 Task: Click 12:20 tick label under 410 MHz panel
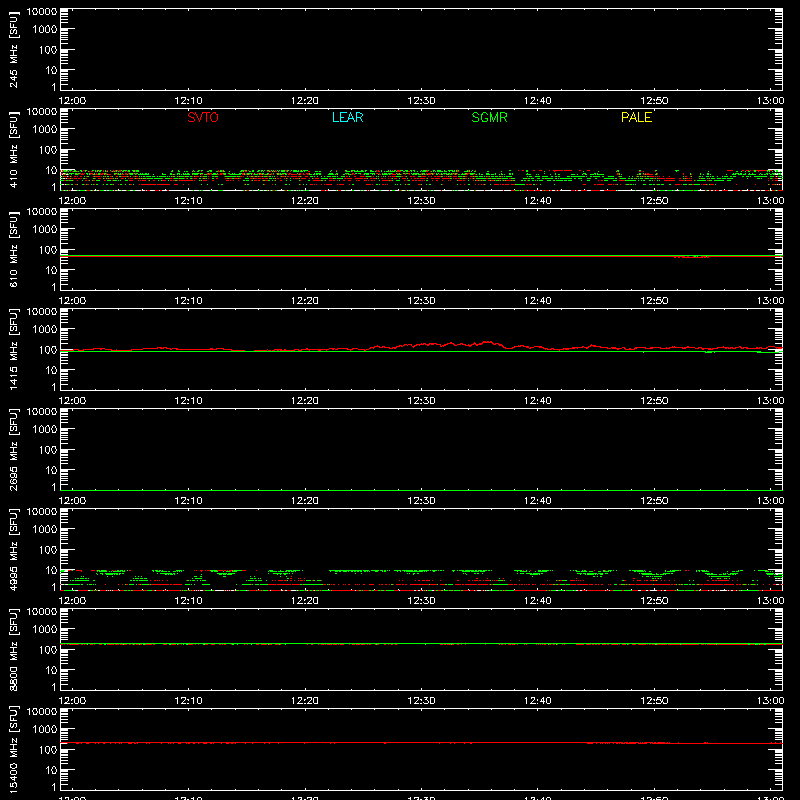coord(305,201)
